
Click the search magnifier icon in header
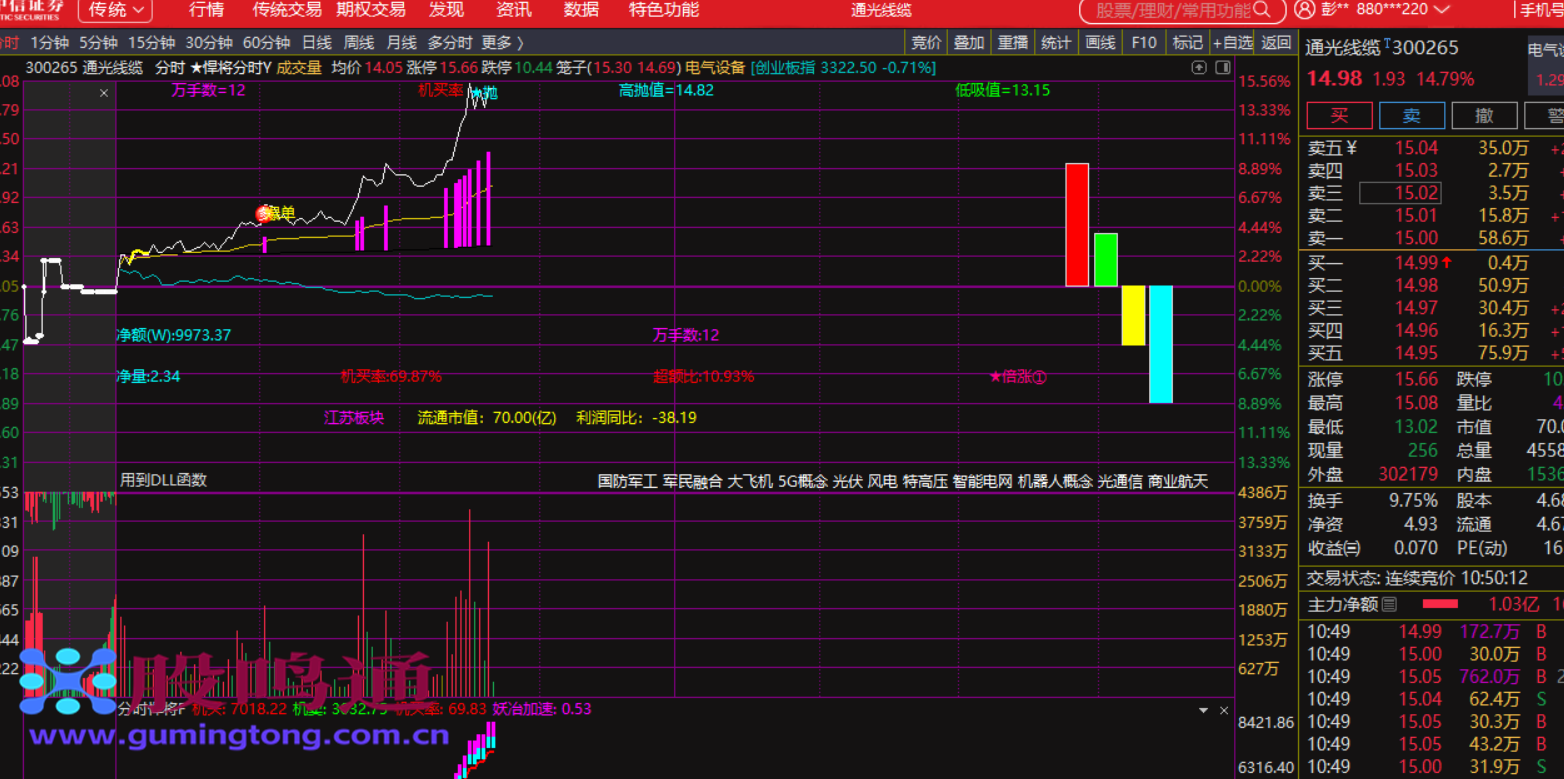click(1266, 10)
